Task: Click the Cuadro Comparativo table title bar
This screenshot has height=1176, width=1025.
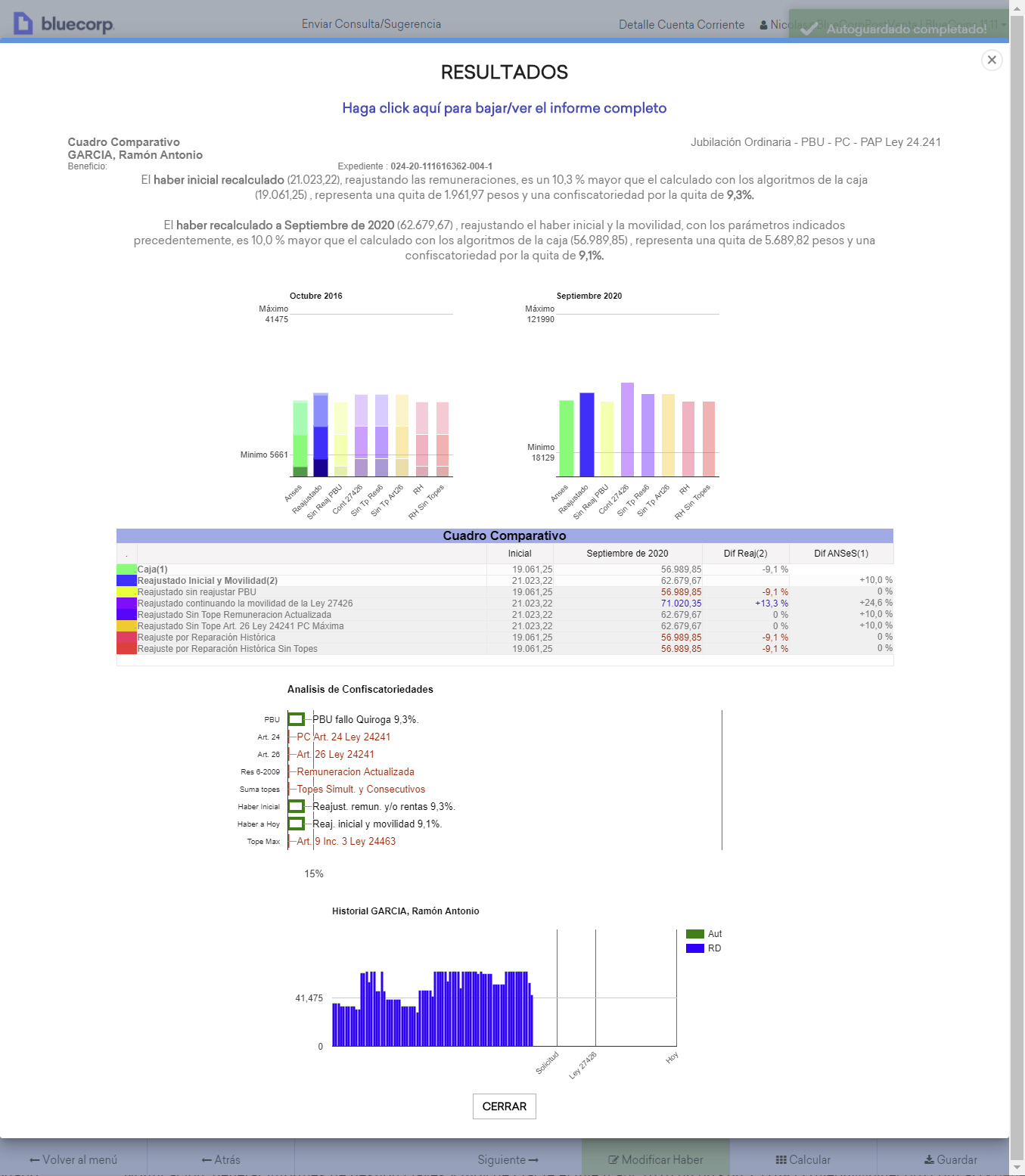Action: pos(505,535)
